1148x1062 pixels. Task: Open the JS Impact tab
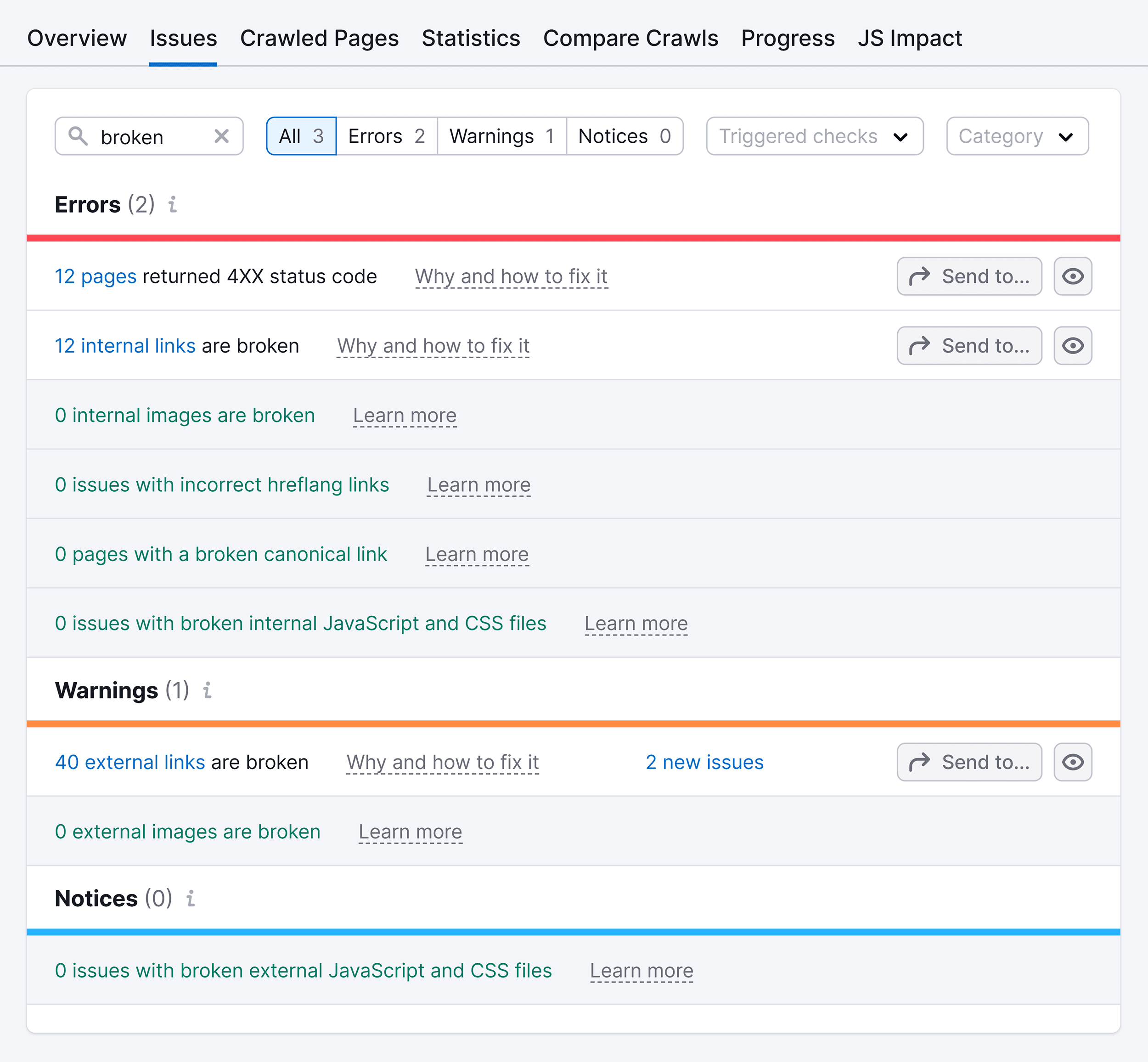coord(909,39)
